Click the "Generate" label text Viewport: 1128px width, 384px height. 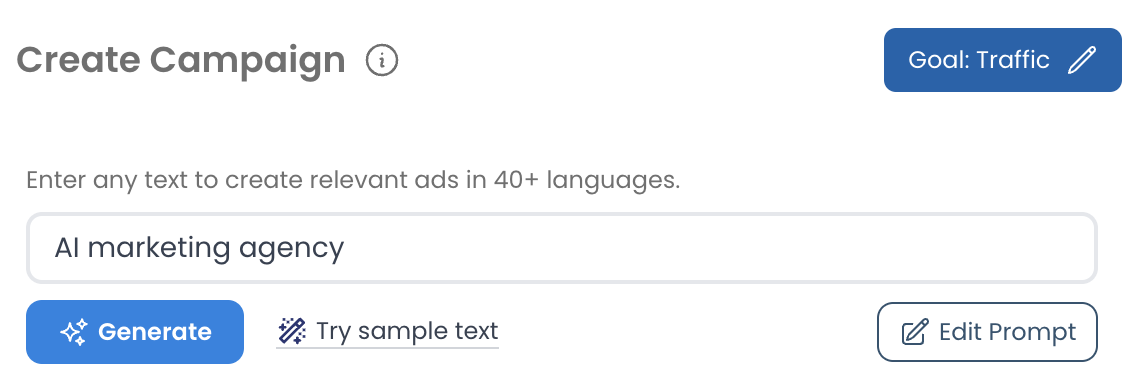click(x=155, y=332)
